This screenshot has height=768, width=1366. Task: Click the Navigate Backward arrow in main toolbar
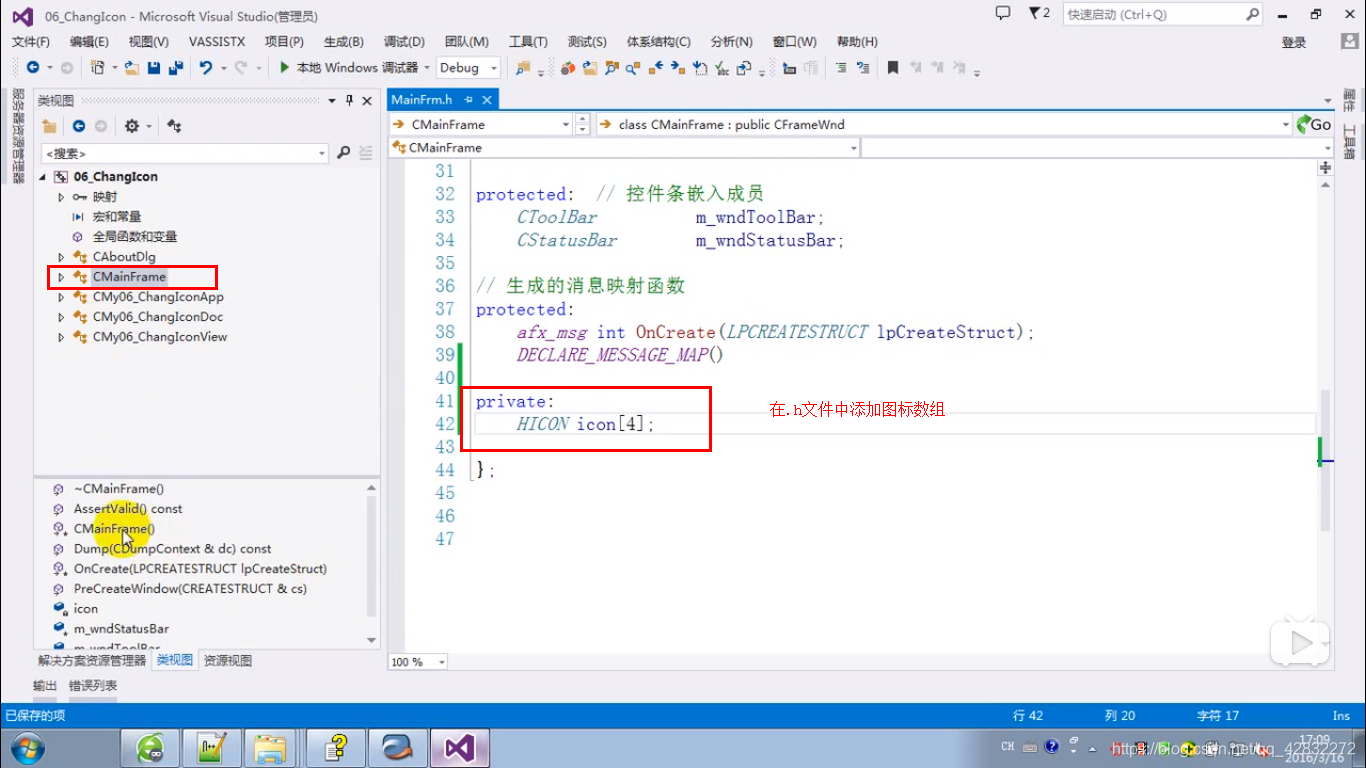coord(33,67)
